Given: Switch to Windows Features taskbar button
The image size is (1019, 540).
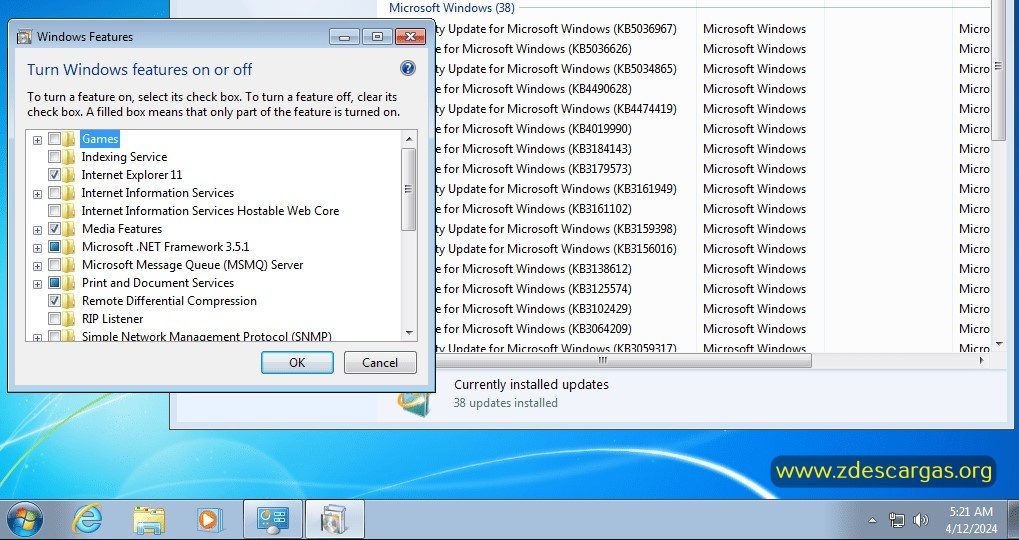Looking at the screenshot, I should [334, 519].
